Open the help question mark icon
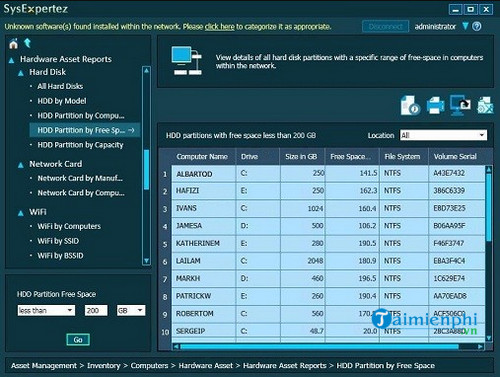Screen dimensions: 500x377 477,26
